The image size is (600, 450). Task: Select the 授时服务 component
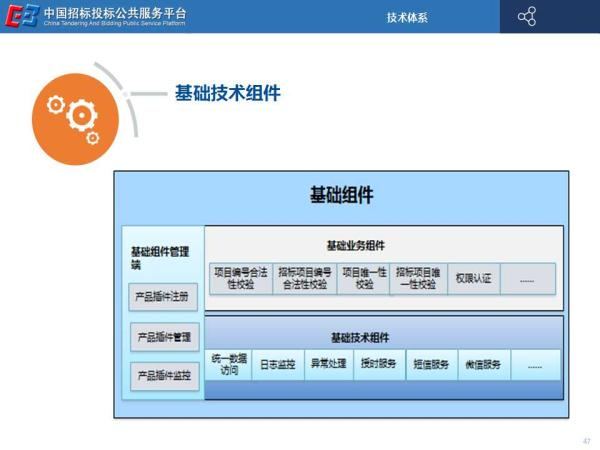379,364
